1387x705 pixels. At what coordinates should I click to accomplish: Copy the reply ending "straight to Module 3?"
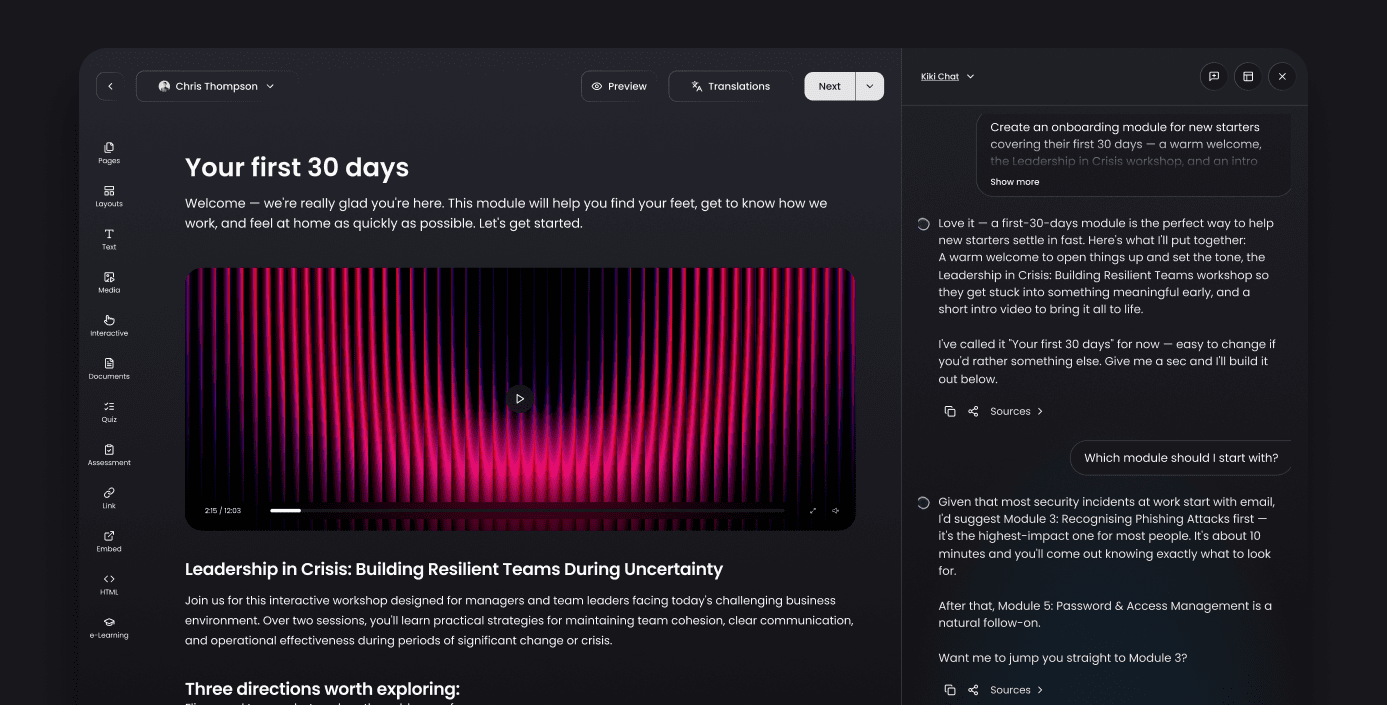pos(950,690)
